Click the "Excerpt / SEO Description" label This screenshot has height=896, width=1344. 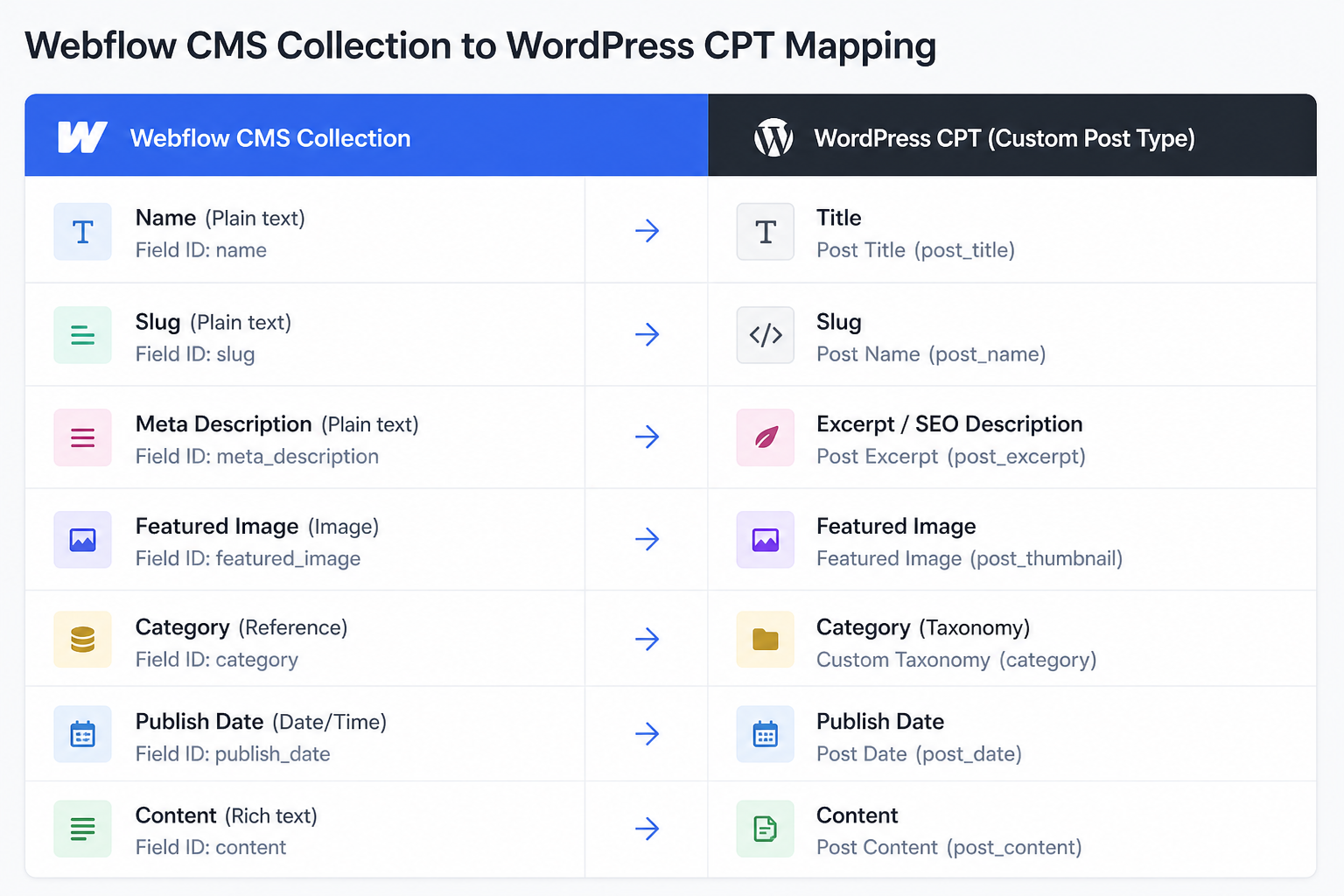949,424
